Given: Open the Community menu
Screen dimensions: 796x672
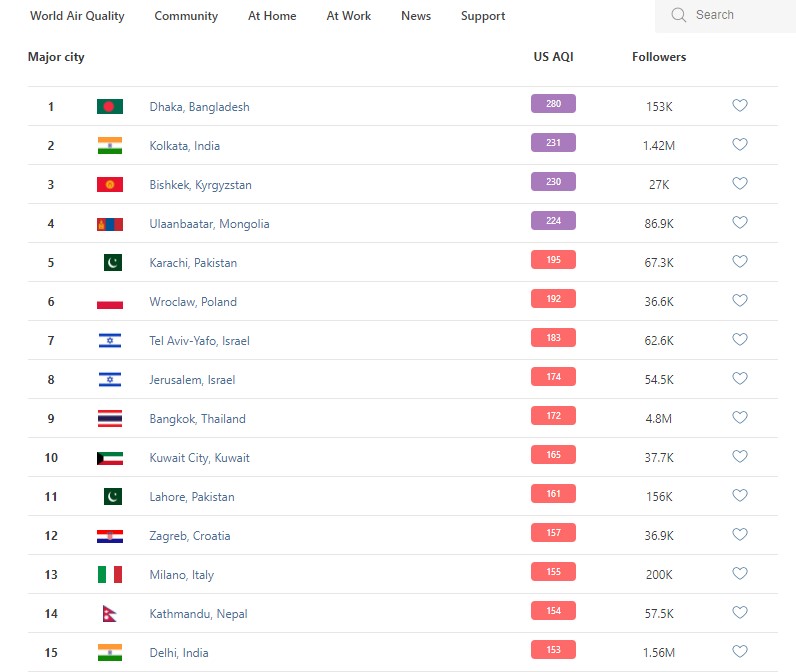Looking at the screenshot, I should coord(186,16).
